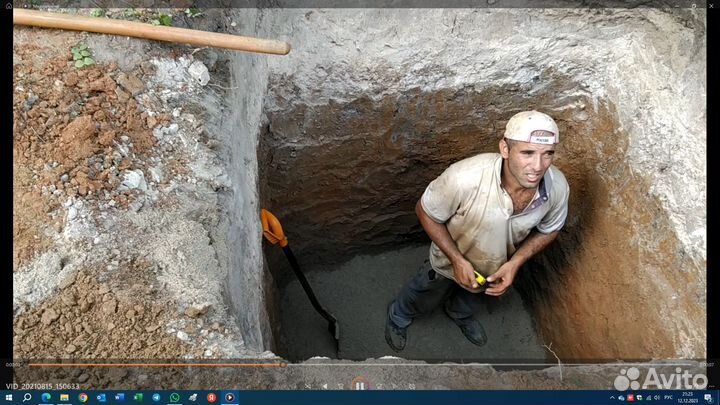Open File Explorer from the taskbar
The width and height of the screenshot is (720, 405).
(64, 398)
